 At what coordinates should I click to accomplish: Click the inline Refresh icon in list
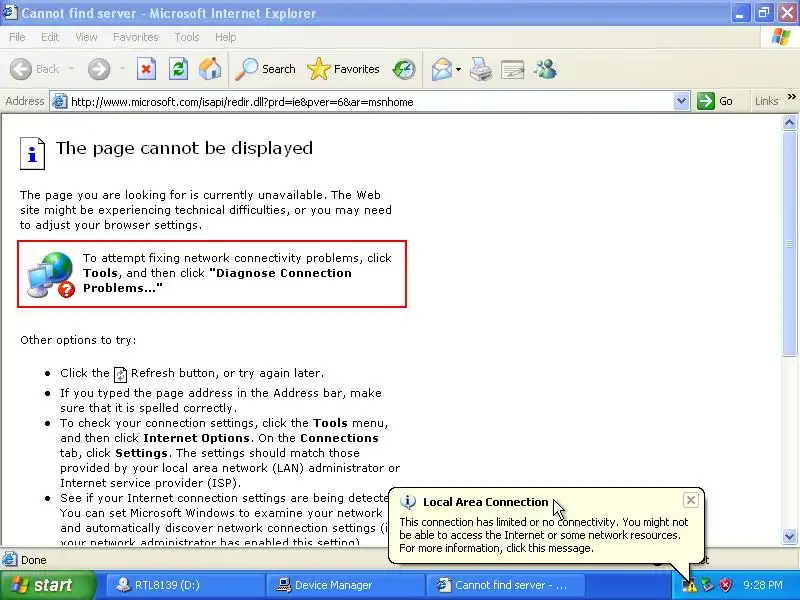(120, 374)
